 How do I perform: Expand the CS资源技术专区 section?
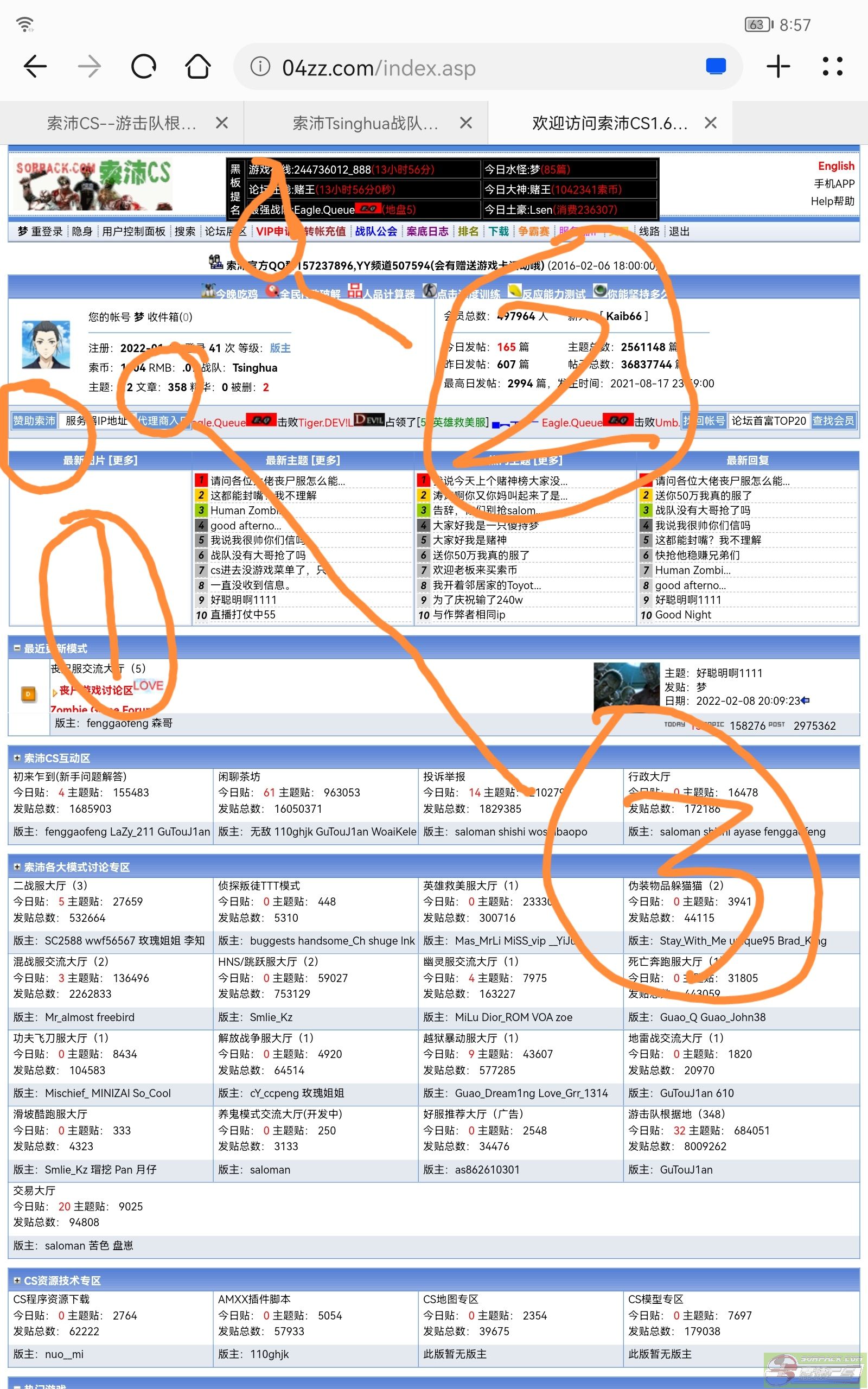(x=17, y=1280)
